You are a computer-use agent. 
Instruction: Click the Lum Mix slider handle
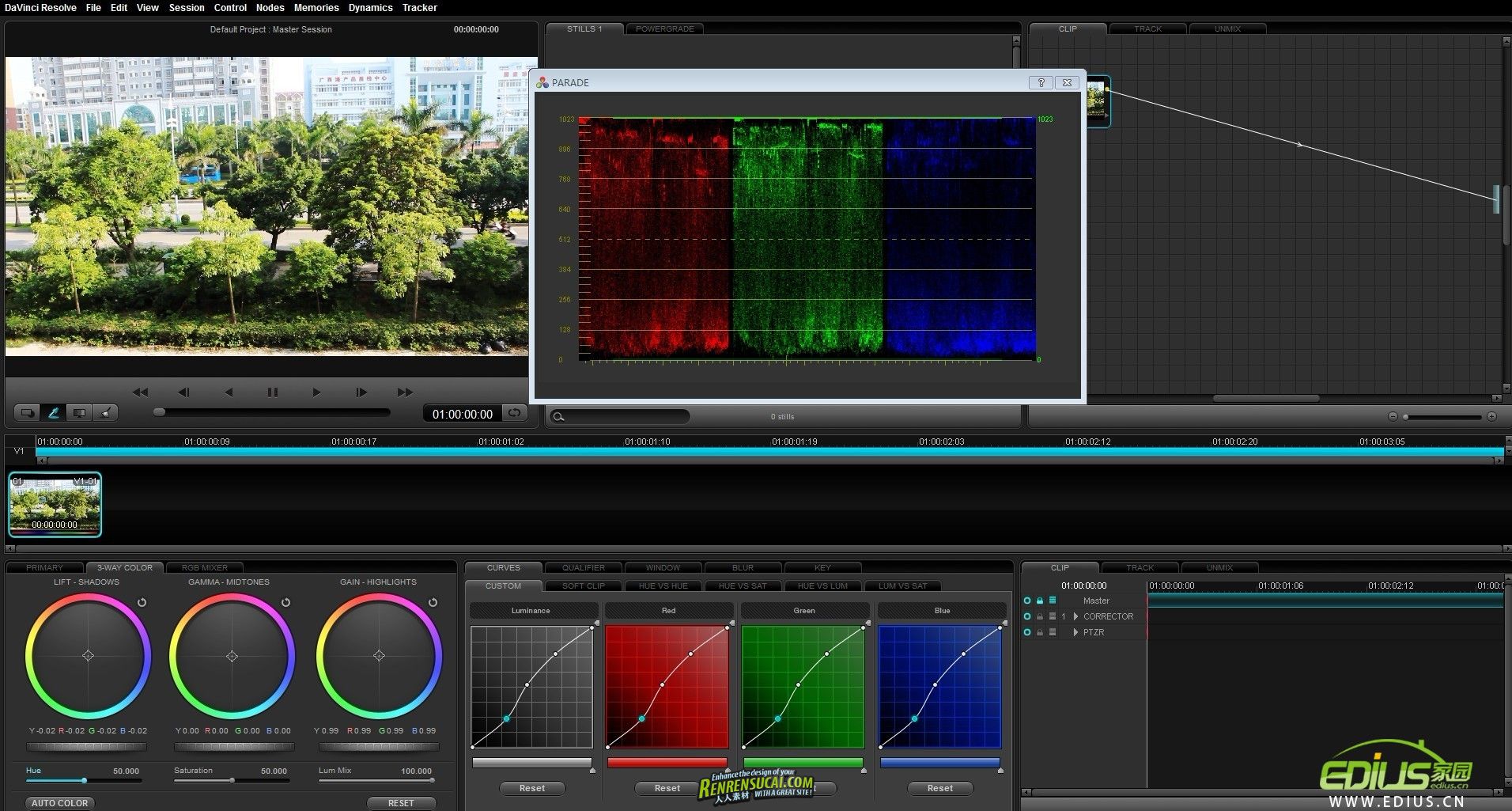(x=432, y=781)
